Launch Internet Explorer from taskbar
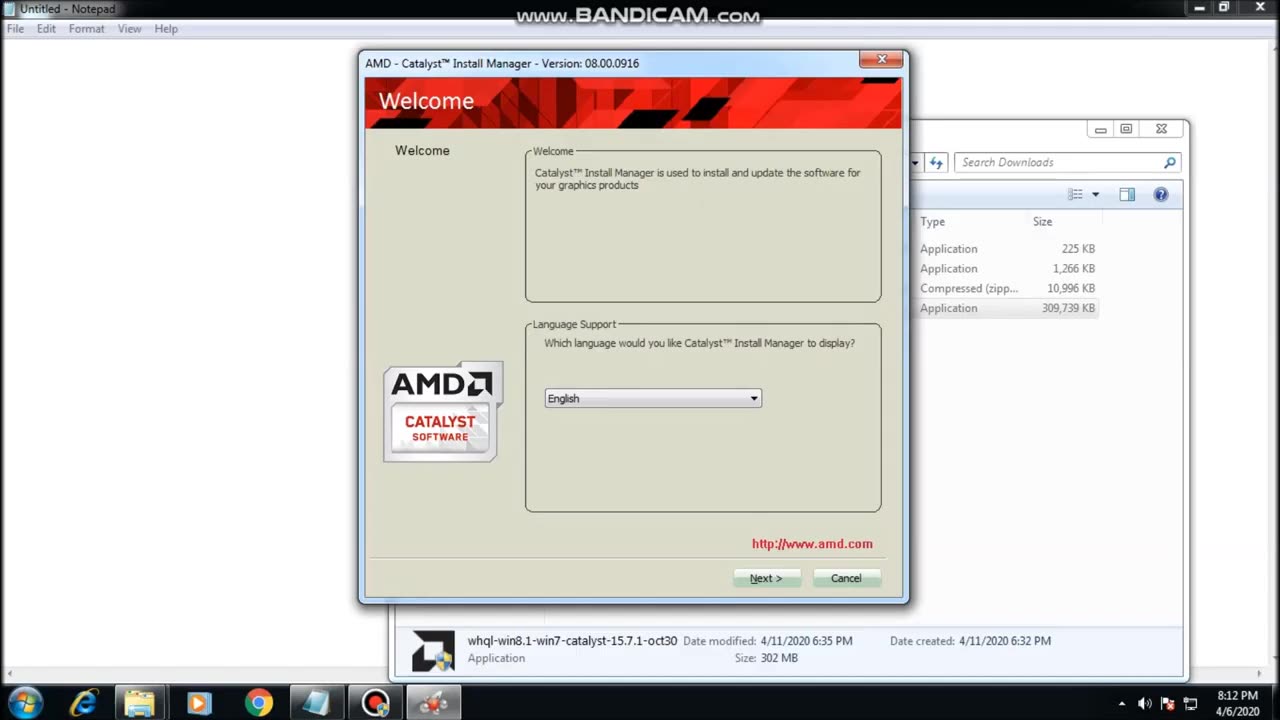 click(83, 703)
